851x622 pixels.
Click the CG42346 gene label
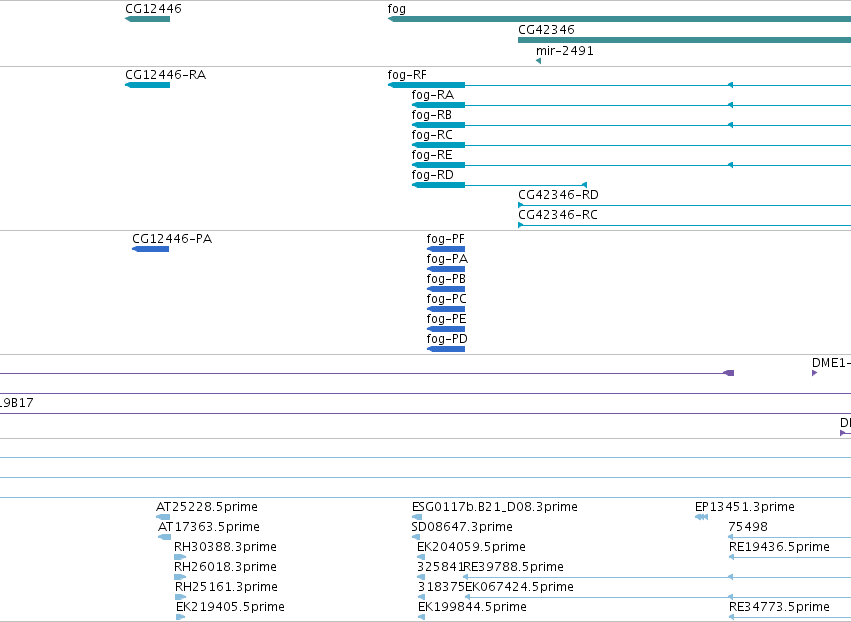tap(546, 30)
